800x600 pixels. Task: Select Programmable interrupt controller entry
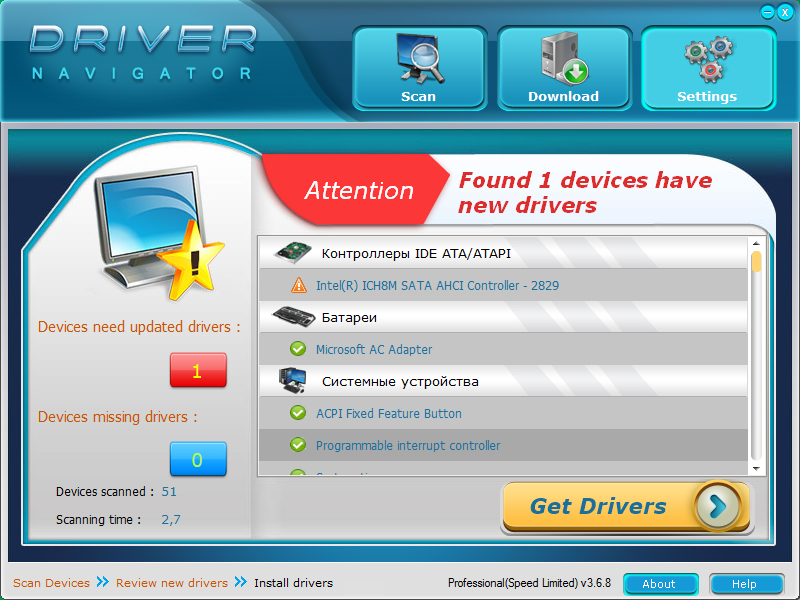[503, 445]
